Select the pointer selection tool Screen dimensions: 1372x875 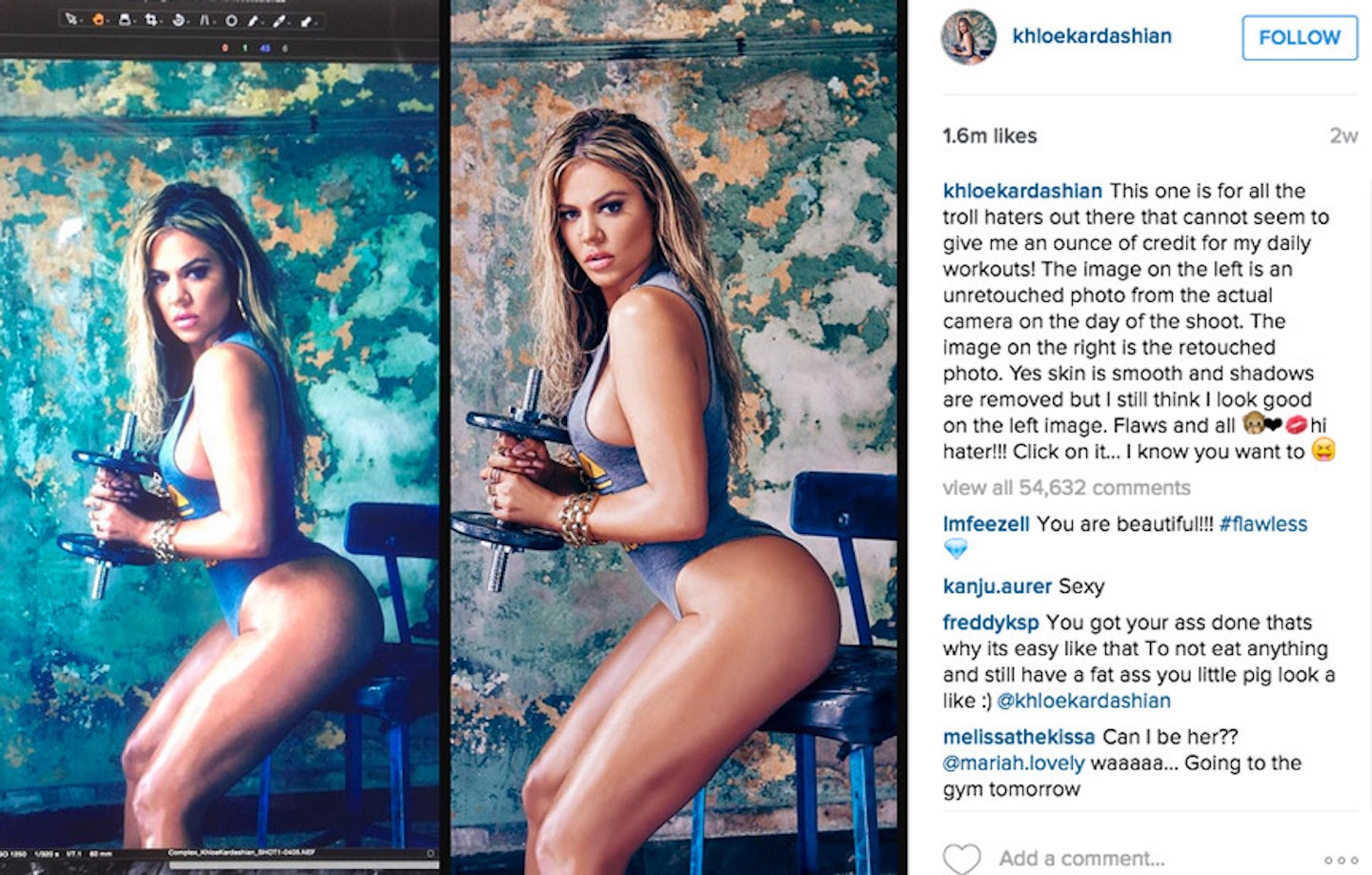(71, 19)
